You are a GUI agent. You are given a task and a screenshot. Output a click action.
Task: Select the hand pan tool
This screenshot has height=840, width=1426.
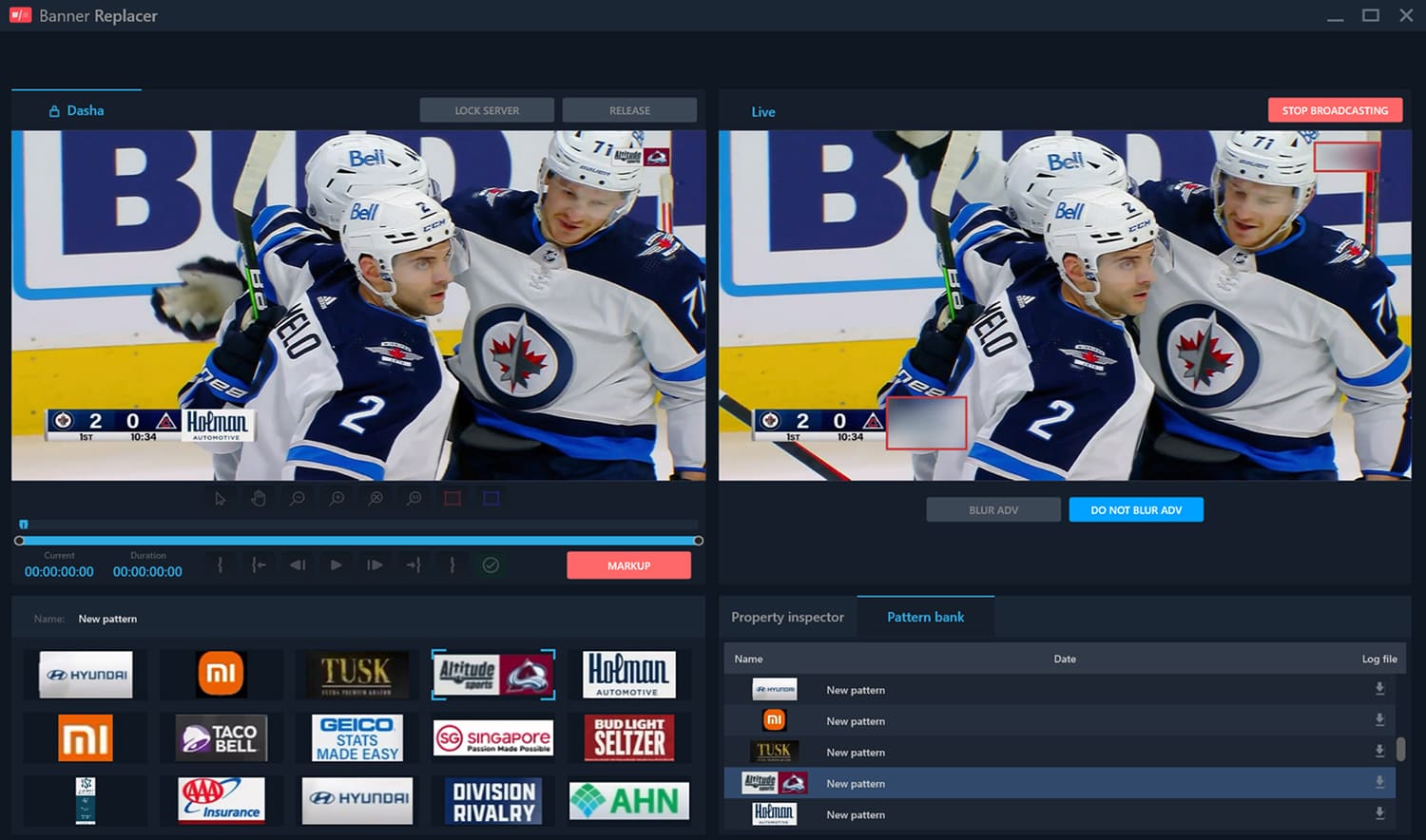(x=258, y=498)
